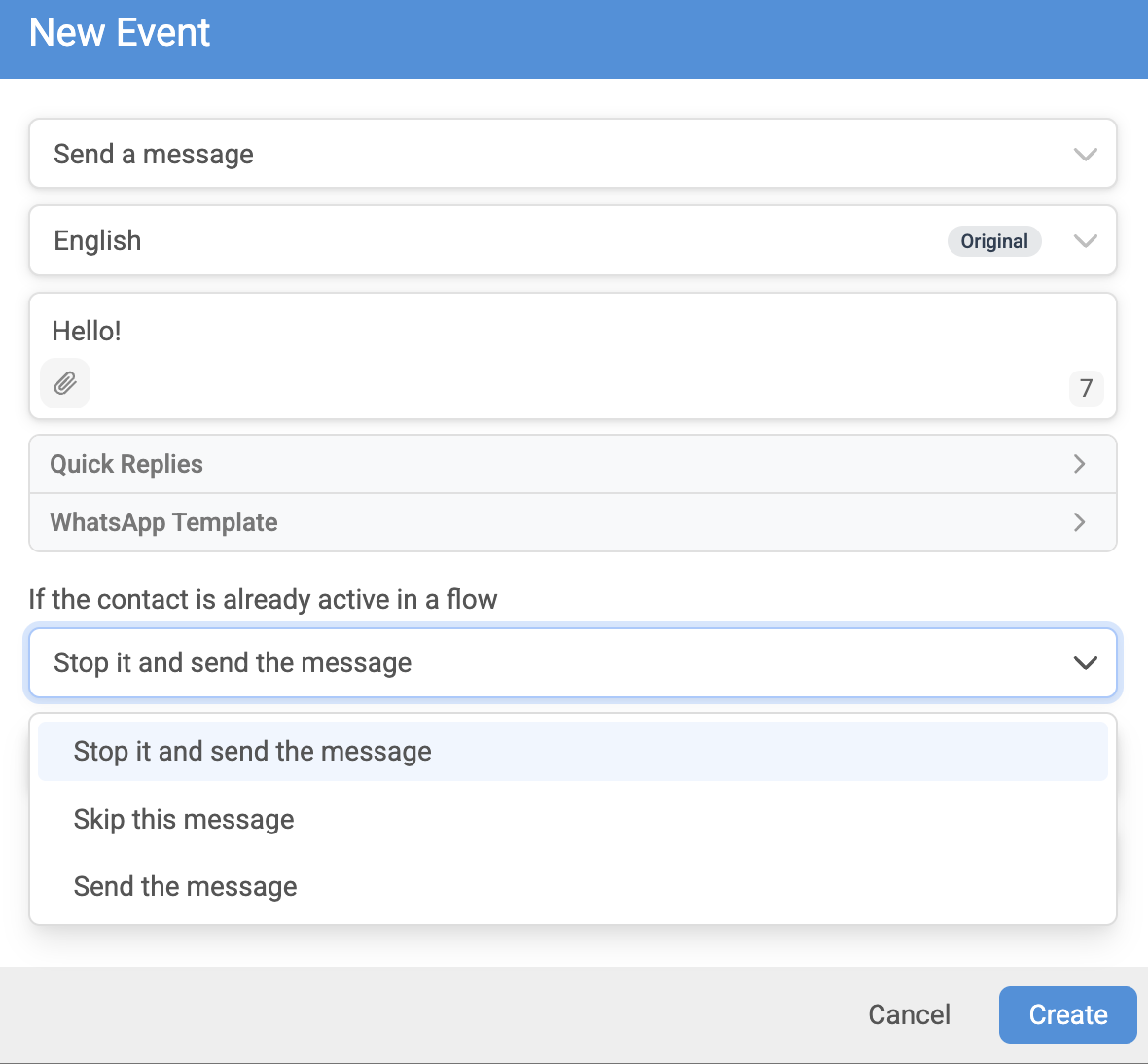The width and height of the screenshot is (1148, 1064).
Task: Click the Cancel button
Action: pyautogui.click(x=910, y=1015)
